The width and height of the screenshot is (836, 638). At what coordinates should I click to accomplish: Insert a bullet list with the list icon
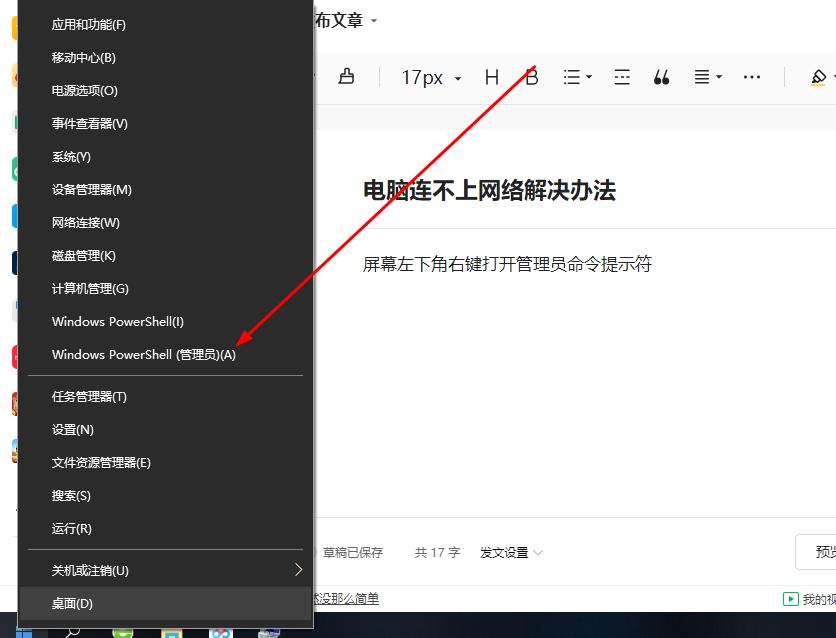(x=573, y=77)
